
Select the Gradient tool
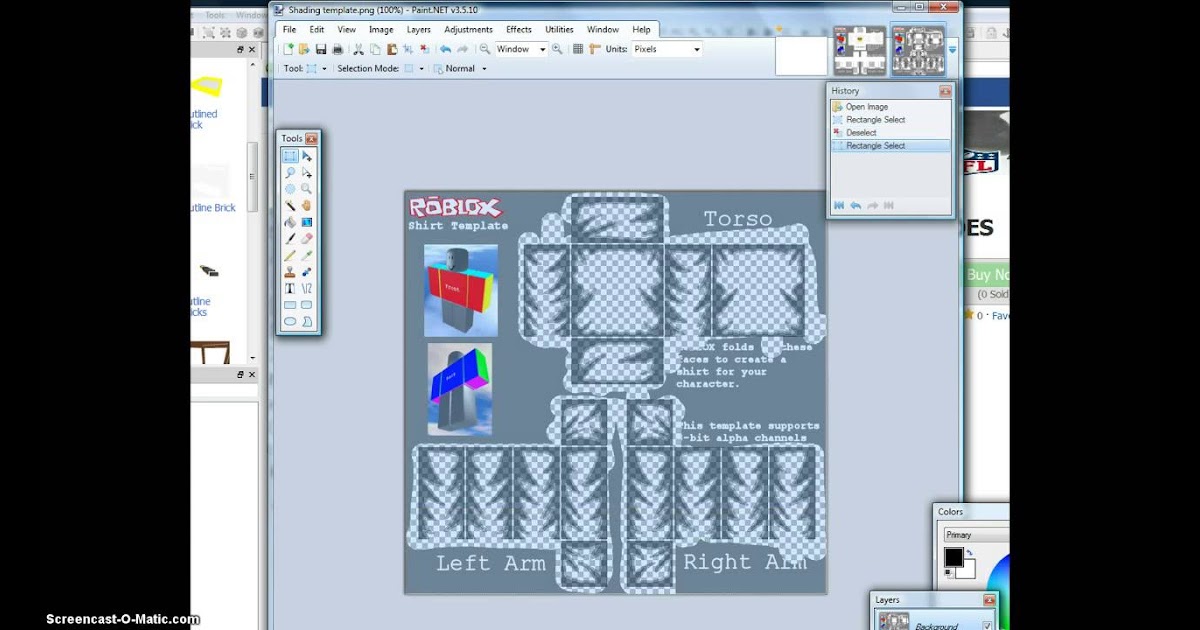pos(306,222)
